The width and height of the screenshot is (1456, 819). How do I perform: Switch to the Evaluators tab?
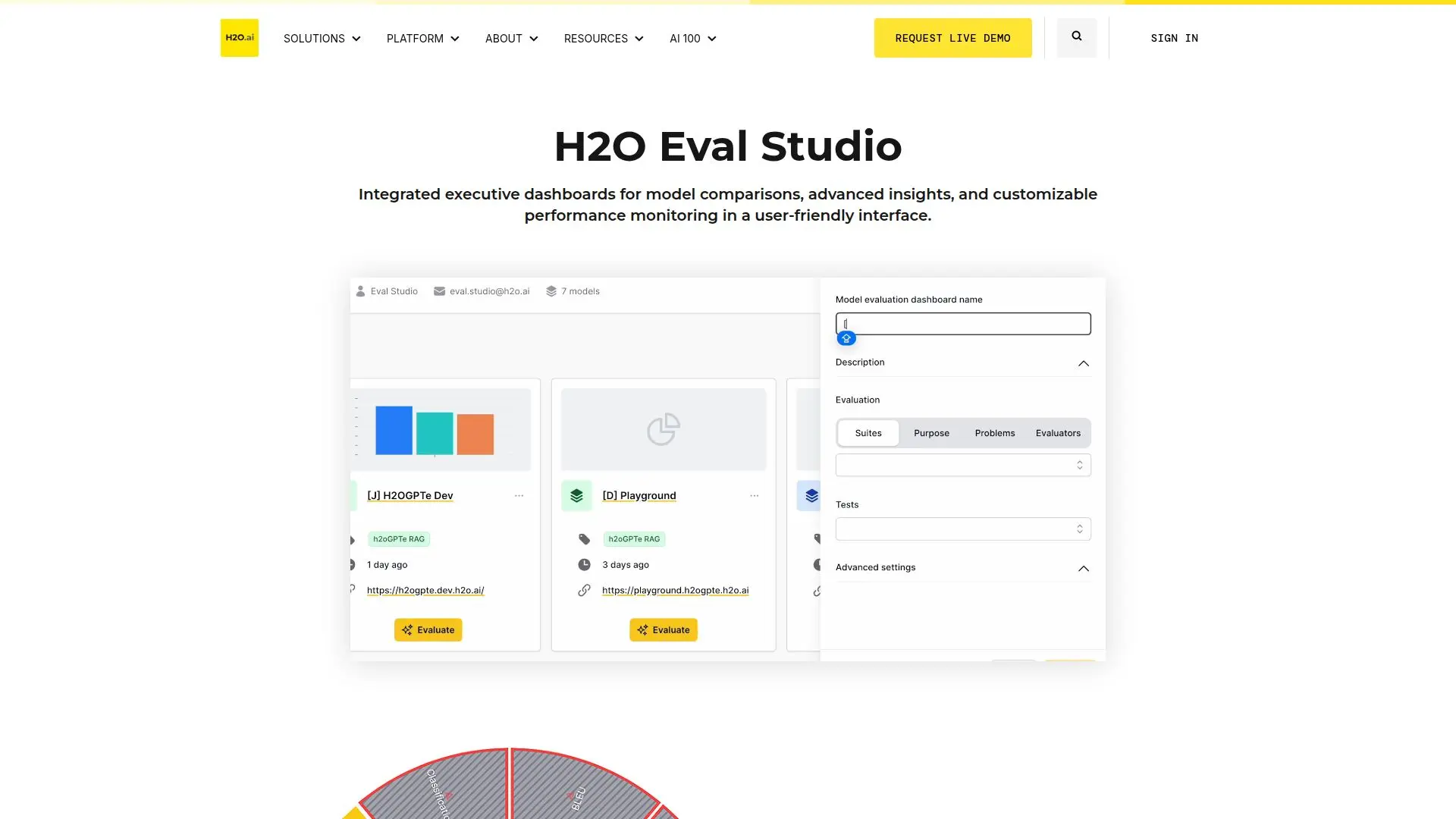pos(1058,433)
